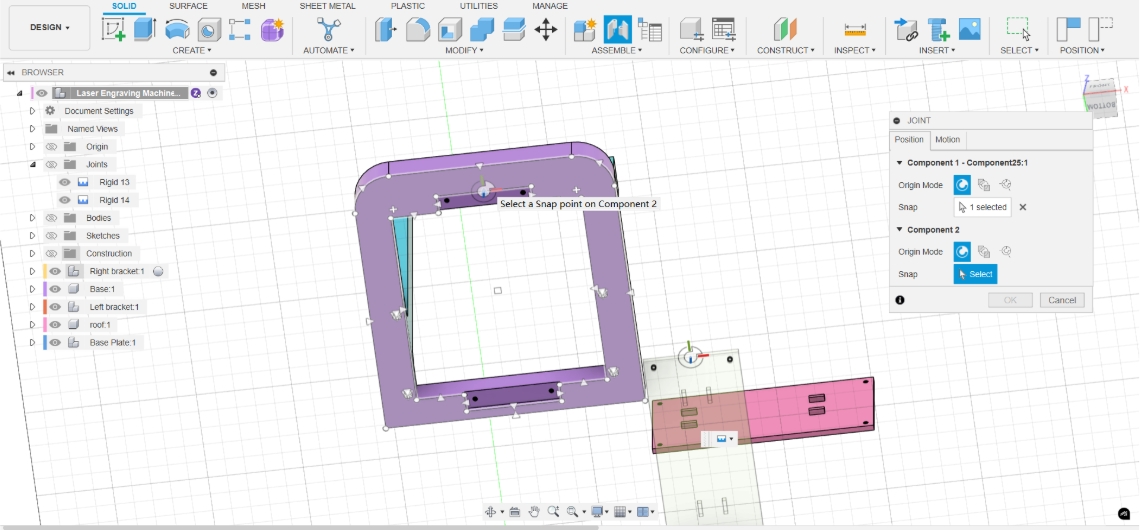The height and width of the screenshot is (530, 1140).
Task: Click Cancel in the Joint dialog
Action: click(x=1062, y=300)
